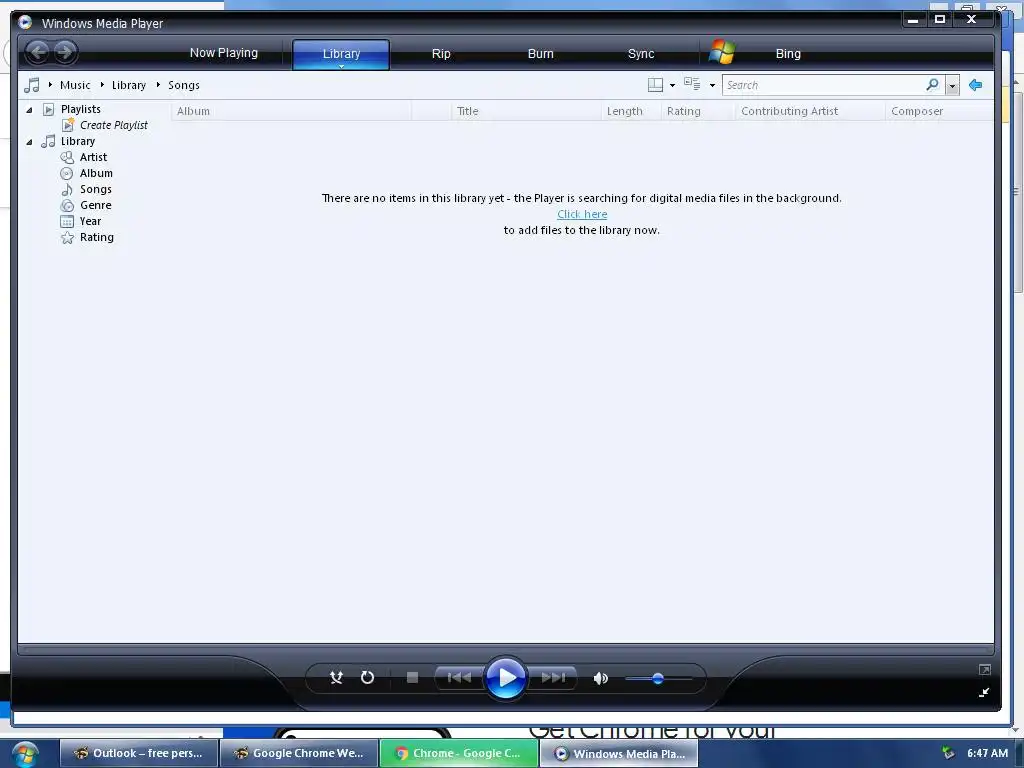Click the view options icon
The width and height of the screenshot is (1024, 768).
(692, 84)
